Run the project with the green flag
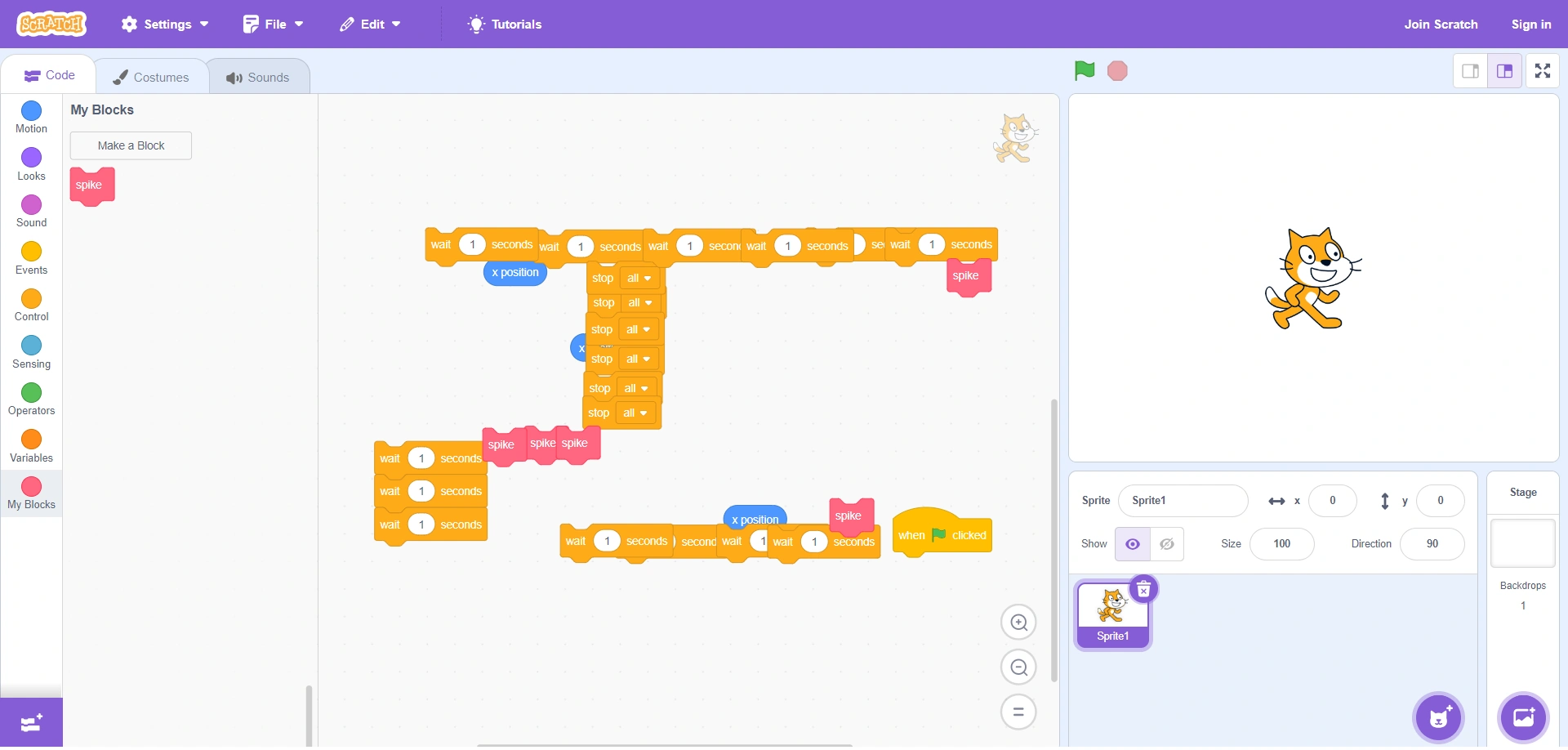The height and width of the screenshot is (750, 1568). click(x=1084, y=70)
